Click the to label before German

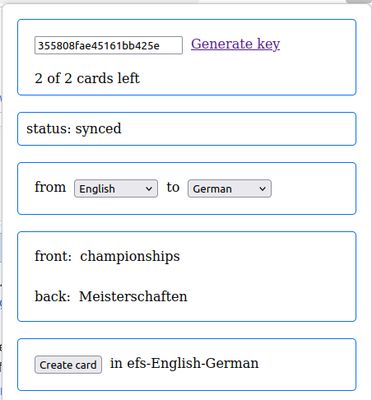[173, 187]
